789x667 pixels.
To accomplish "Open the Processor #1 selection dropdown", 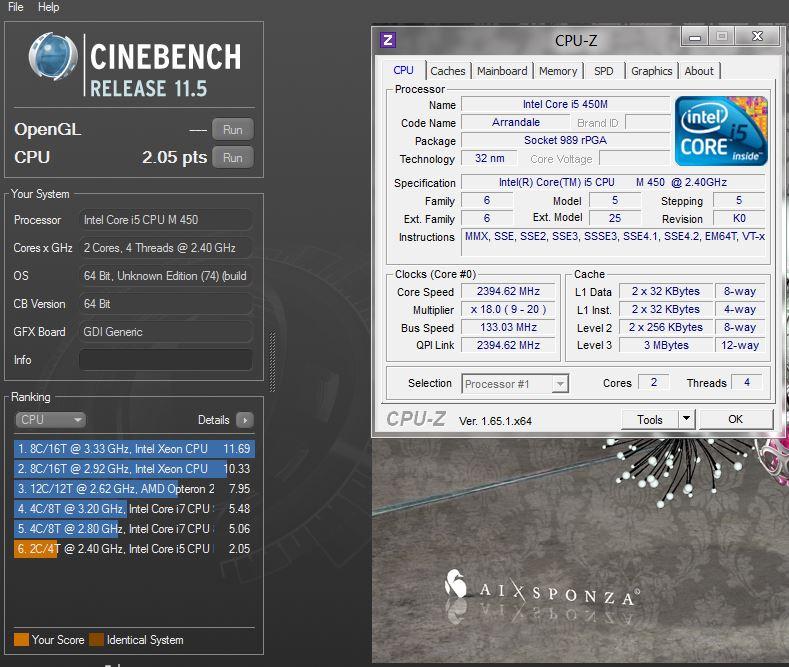I will click(515, 384).
